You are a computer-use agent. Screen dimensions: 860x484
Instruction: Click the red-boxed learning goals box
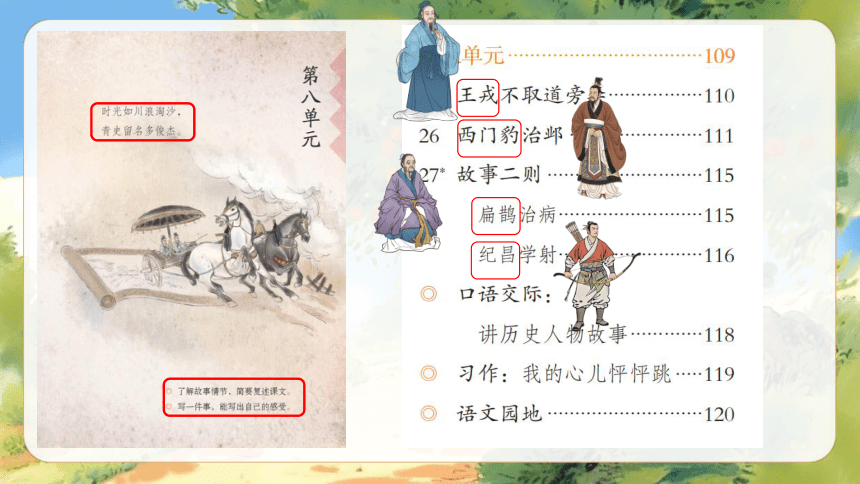tap(234, 397)
